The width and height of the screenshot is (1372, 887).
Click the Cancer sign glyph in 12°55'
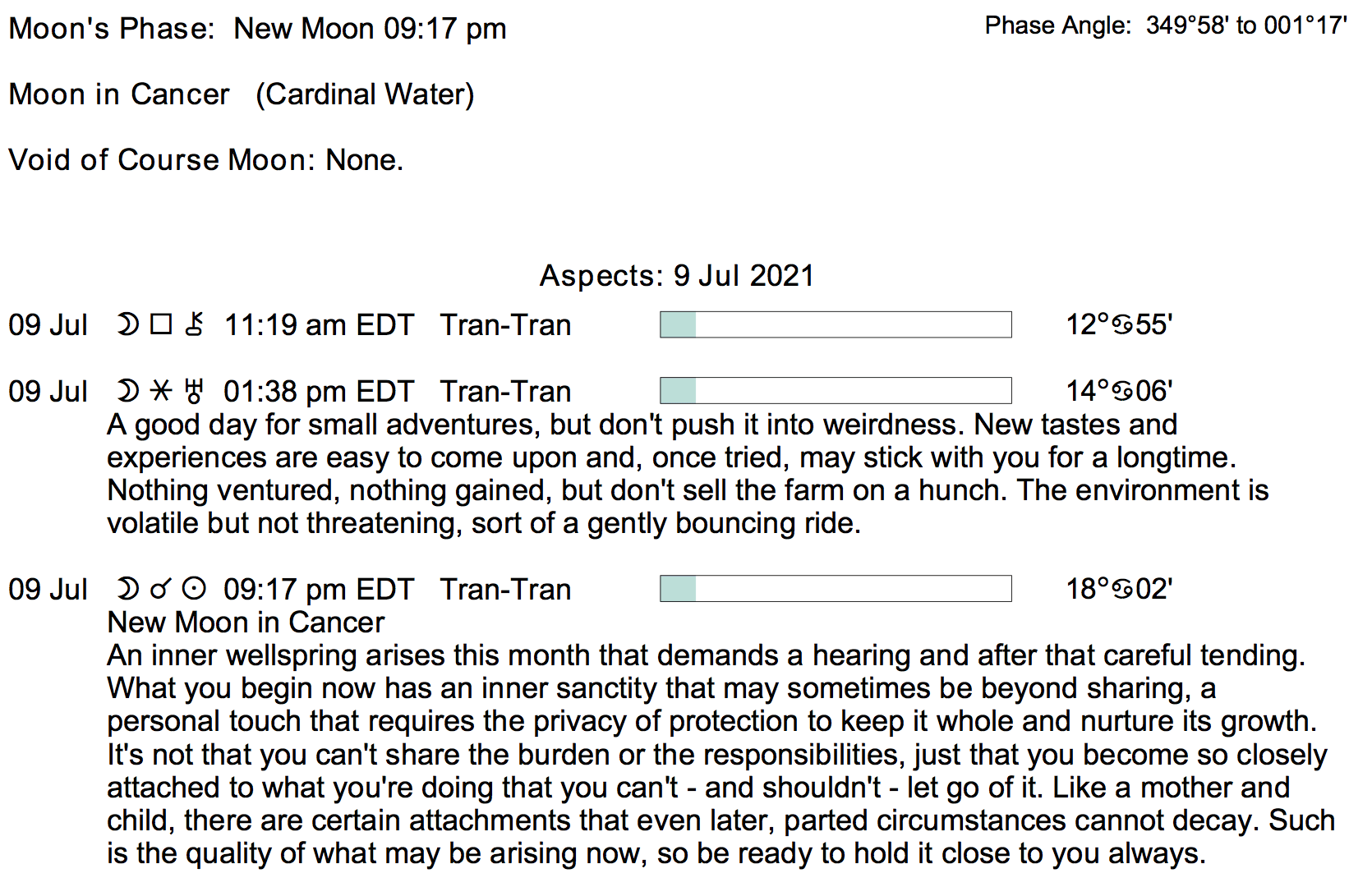pyautogui.click(x=1122, y=325)
